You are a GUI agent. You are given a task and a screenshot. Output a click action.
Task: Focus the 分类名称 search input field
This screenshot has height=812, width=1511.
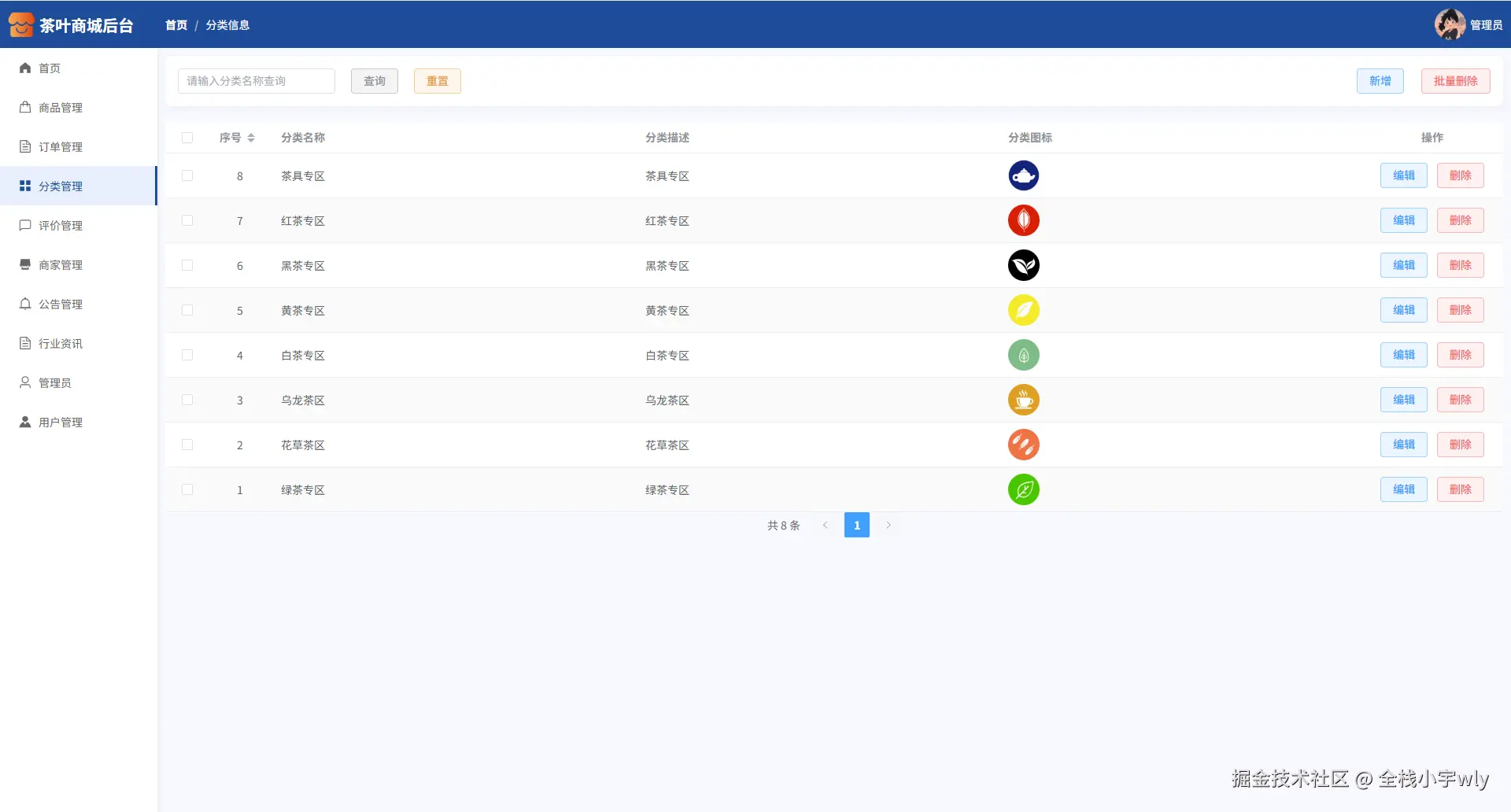[257, 81]
